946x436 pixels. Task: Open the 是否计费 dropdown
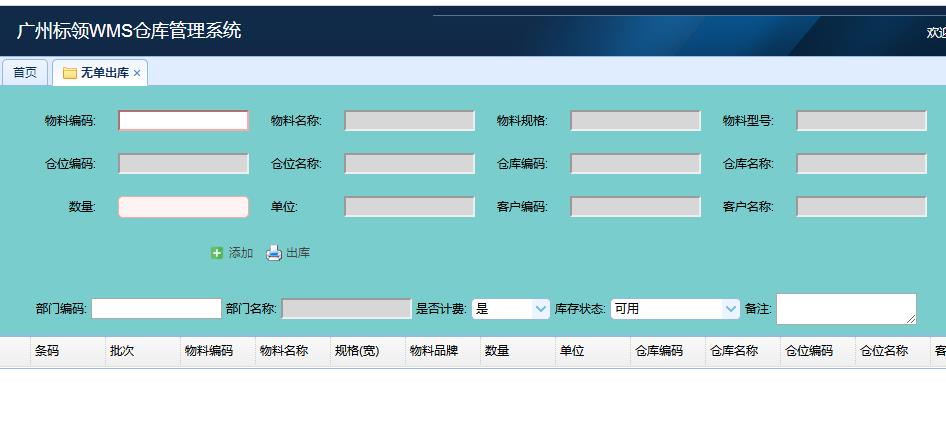click(510, 309)
